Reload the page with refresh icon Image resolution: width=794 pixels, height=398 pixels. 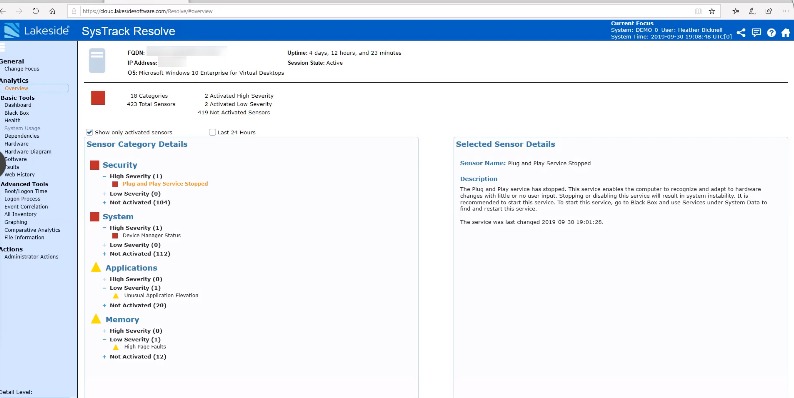tap(36, 11)
